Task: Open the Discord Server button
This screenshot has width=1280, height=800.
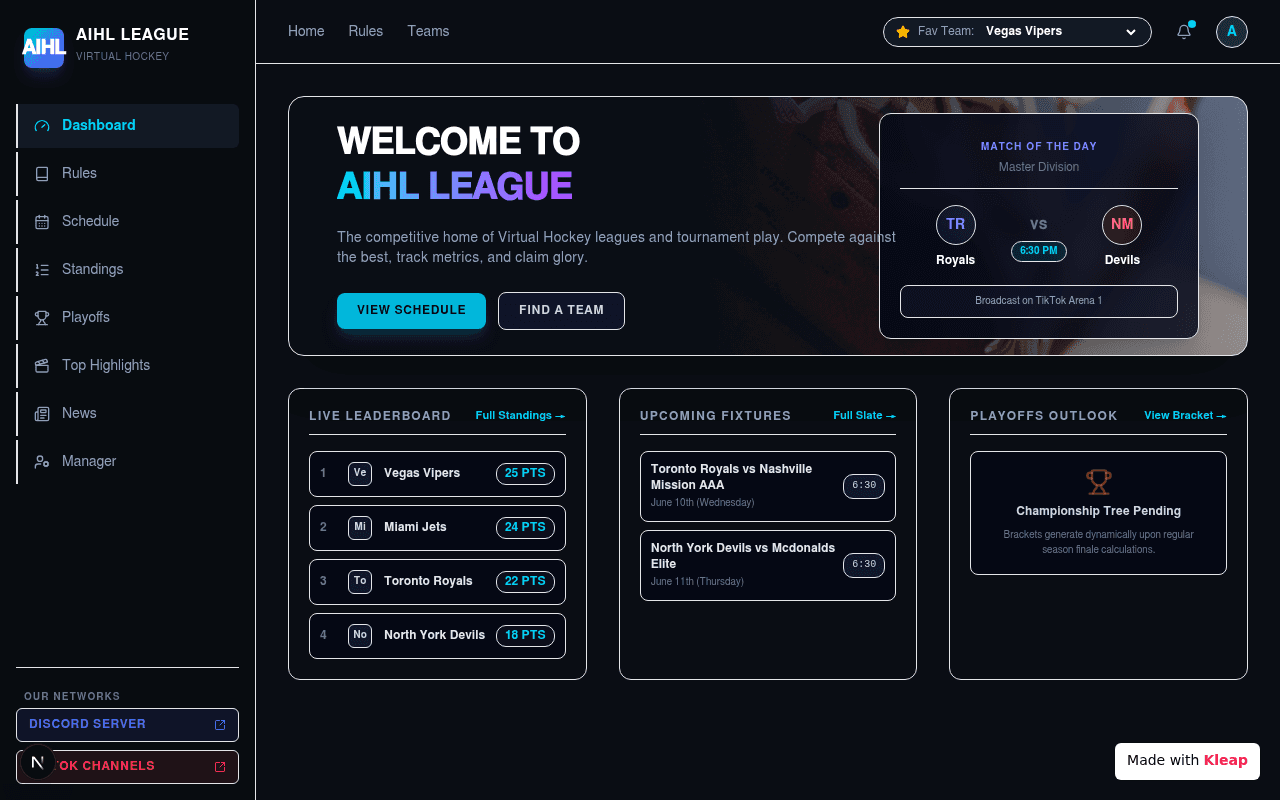Action: [127, 725]
